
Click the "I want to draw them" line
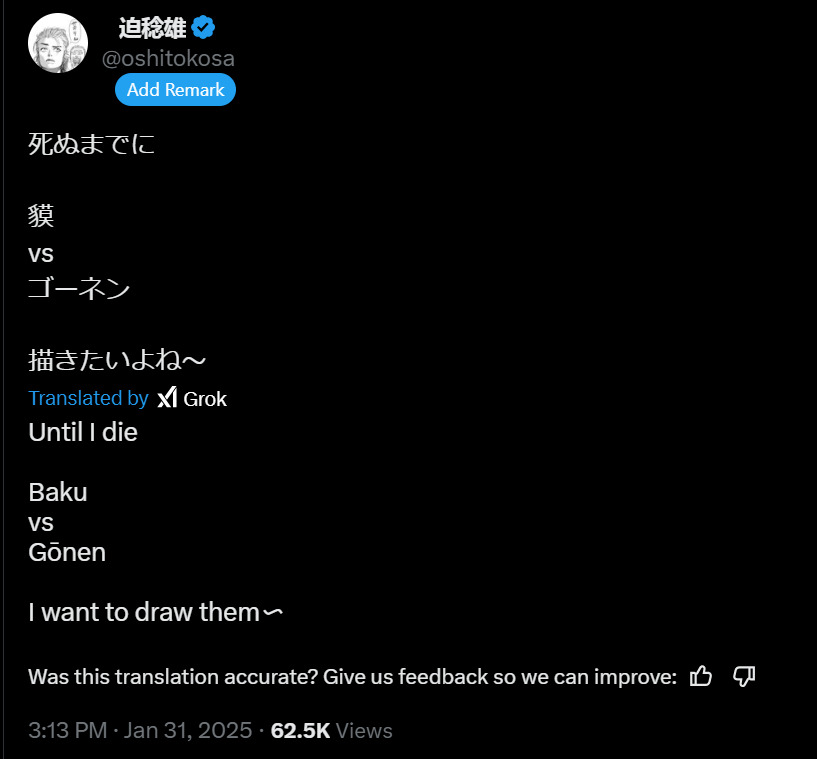coord(145,612)
